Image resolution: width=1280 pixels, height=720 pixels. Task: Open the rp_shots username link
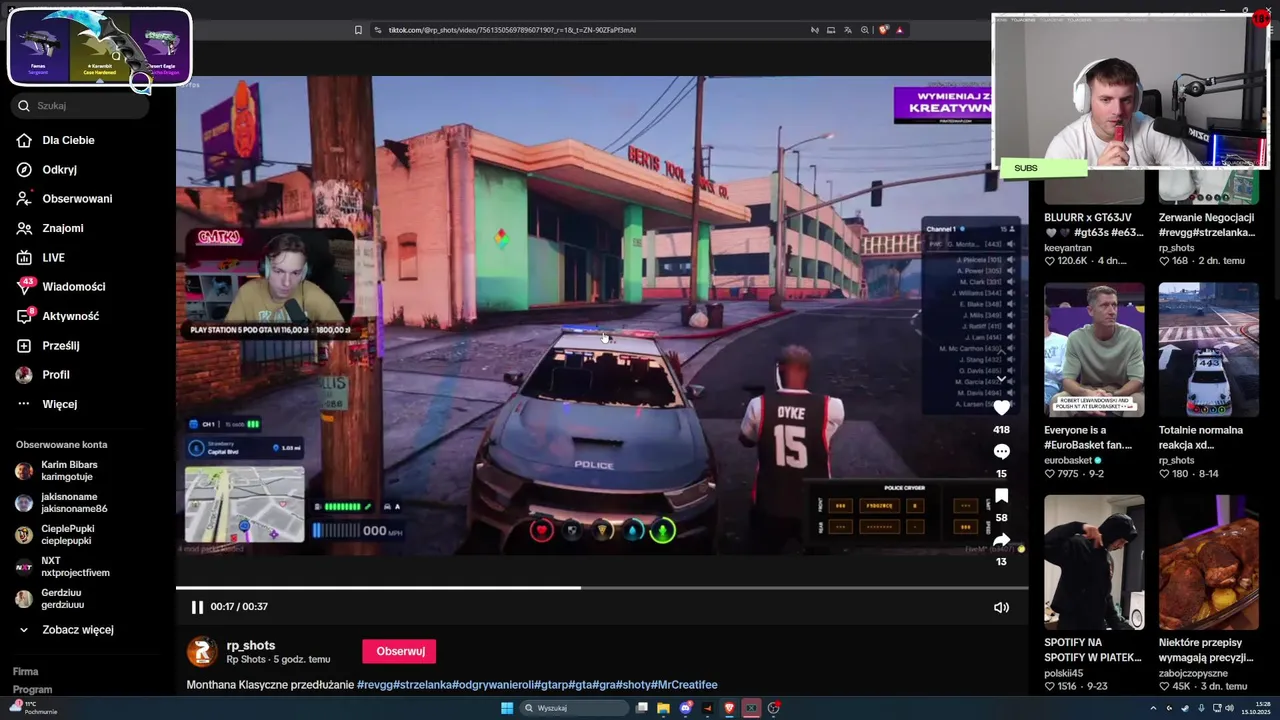point(251,646)
